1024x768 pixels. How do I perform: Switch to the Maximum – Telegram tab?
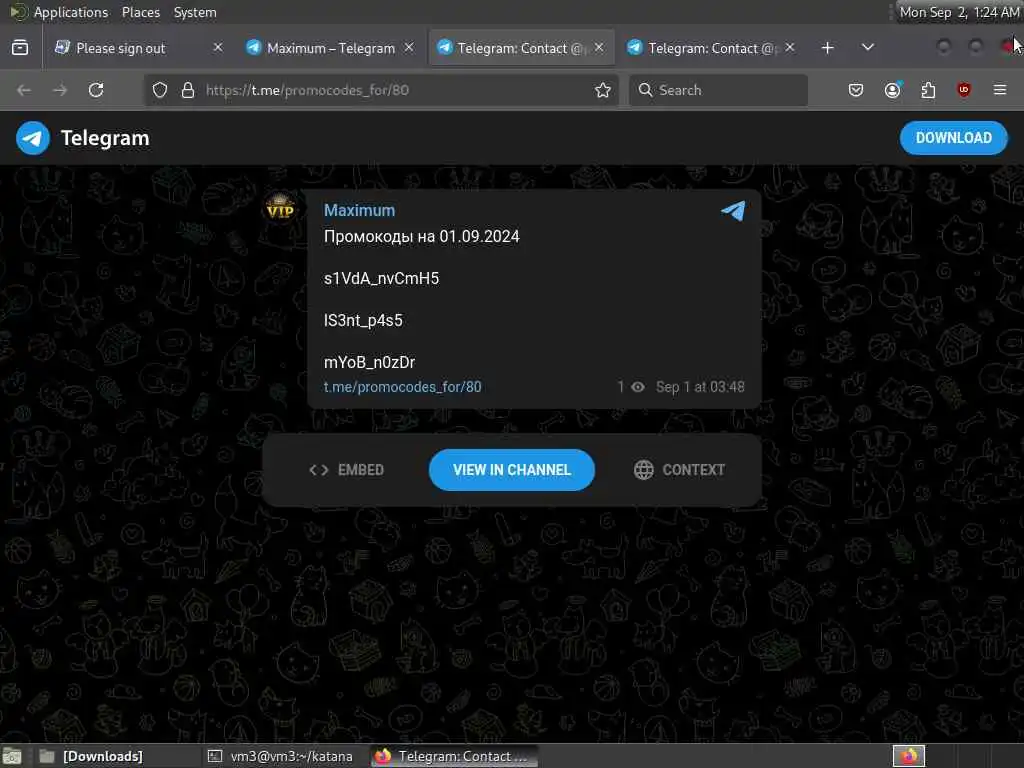tap(331, 48)
